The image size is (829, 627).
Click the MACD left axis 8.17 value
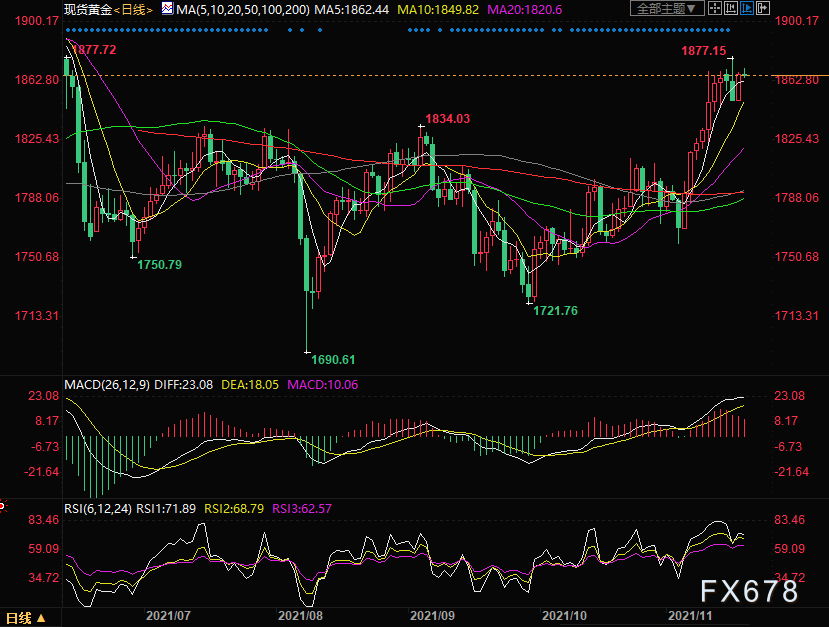click(48, 421)
